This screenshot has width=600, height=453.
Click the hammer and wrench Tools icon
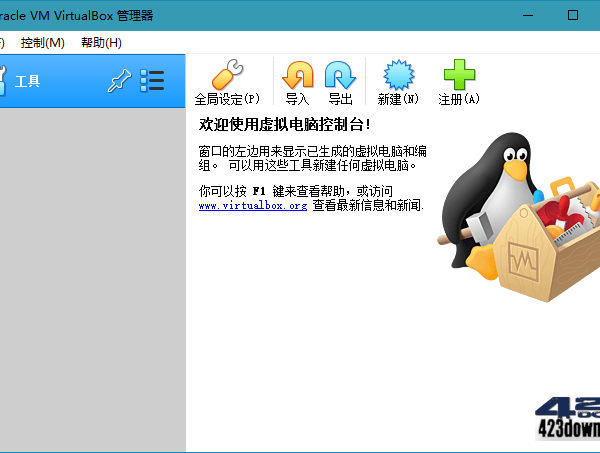tap(3, 81)
